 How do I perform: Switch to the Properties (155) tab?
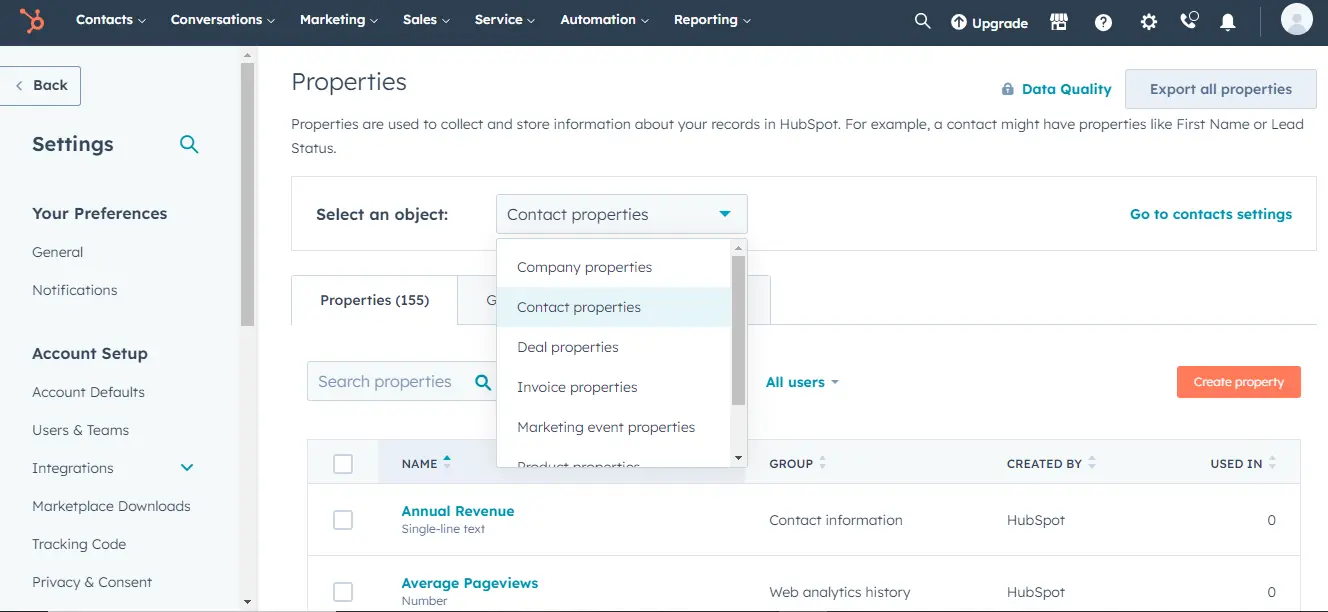pyautogui.click(x=374, y=300)
